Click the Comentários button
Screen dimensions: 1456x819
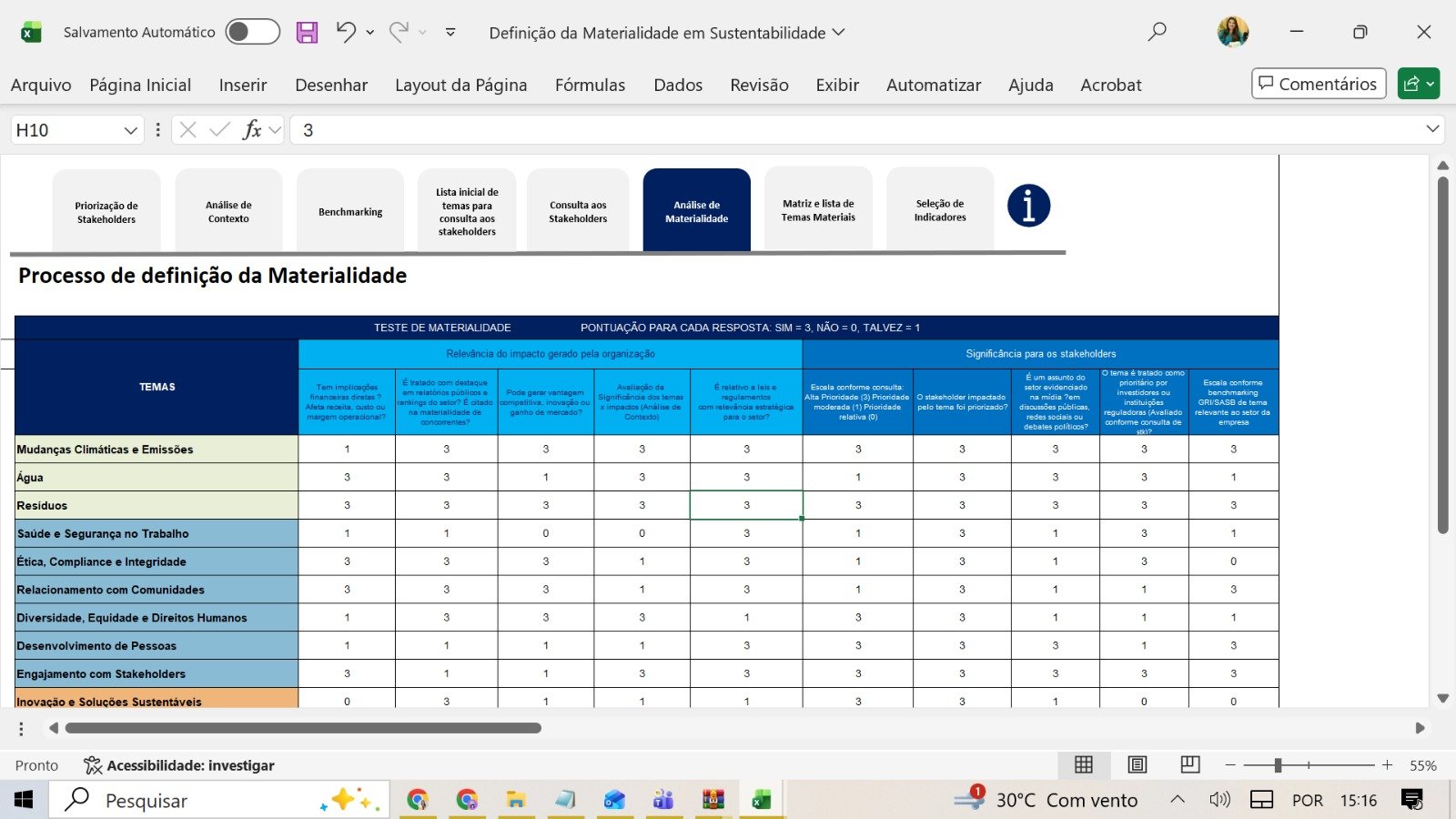point(1318,84)
